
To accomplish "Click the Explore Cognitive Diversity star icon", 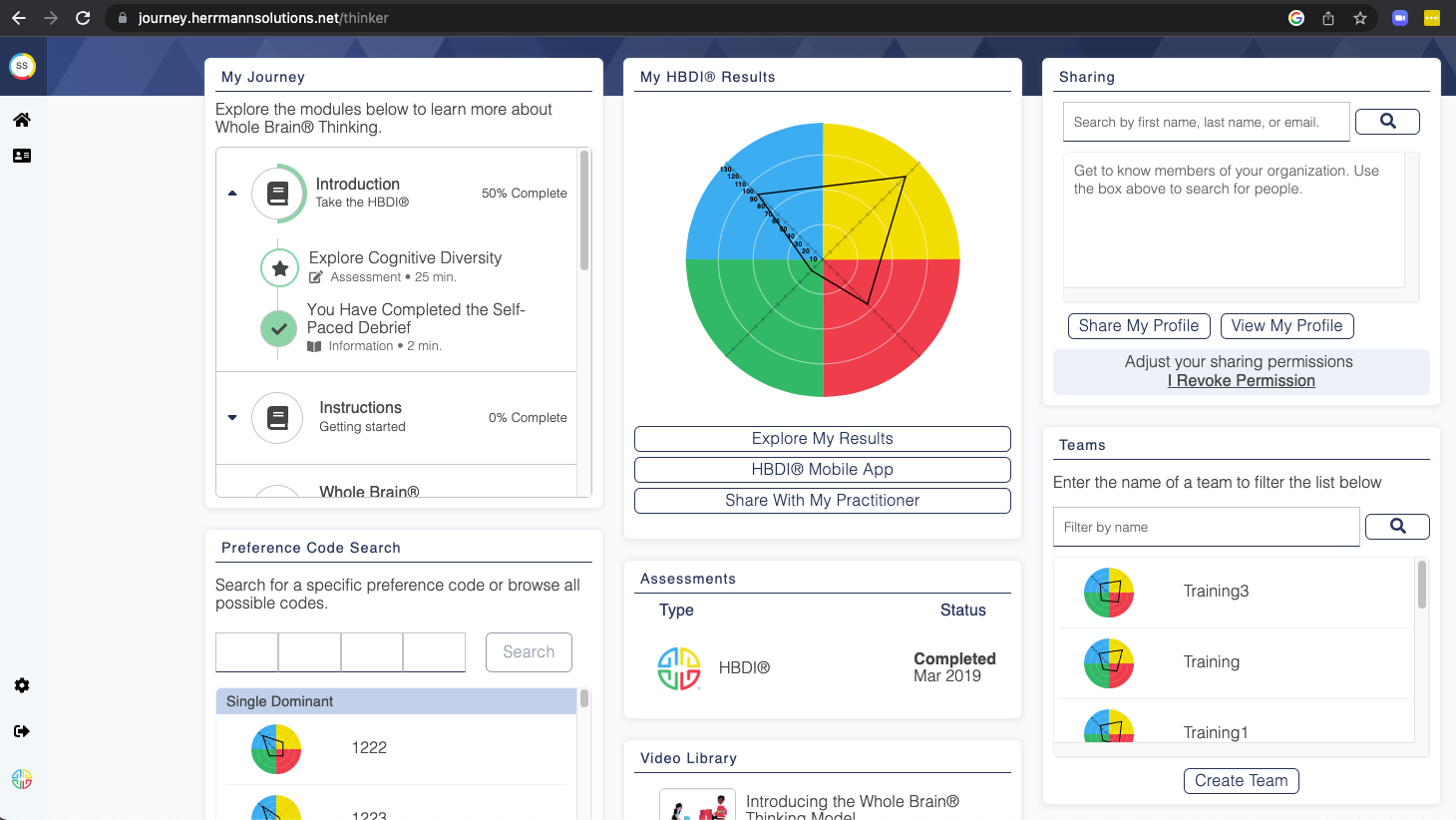I will click(x=280, y=267).
